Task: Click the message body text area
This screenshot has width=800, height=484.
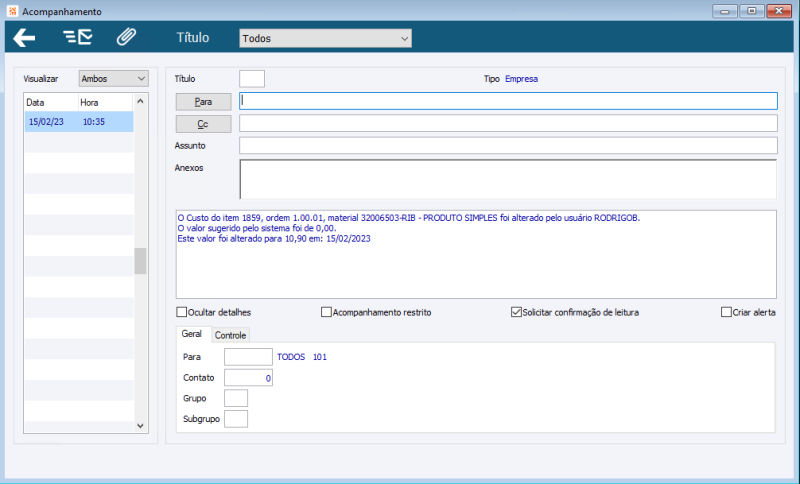Action: tap(476, 254)
